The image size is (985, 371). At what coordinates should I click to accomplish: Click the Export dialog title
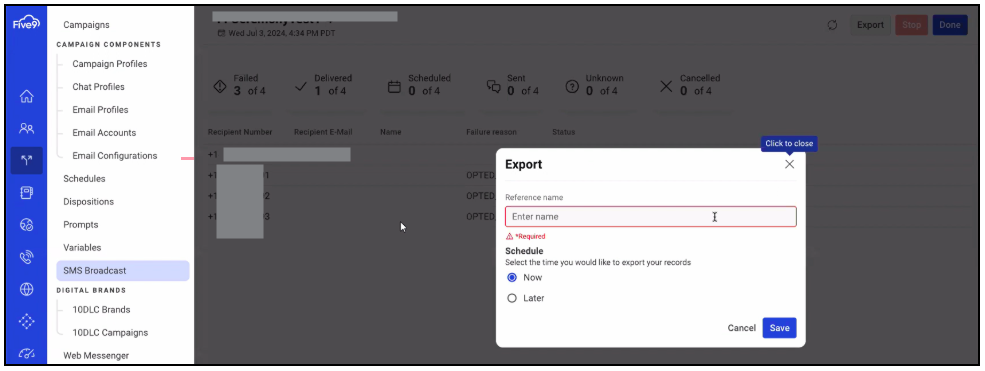(x=524, y=164)
